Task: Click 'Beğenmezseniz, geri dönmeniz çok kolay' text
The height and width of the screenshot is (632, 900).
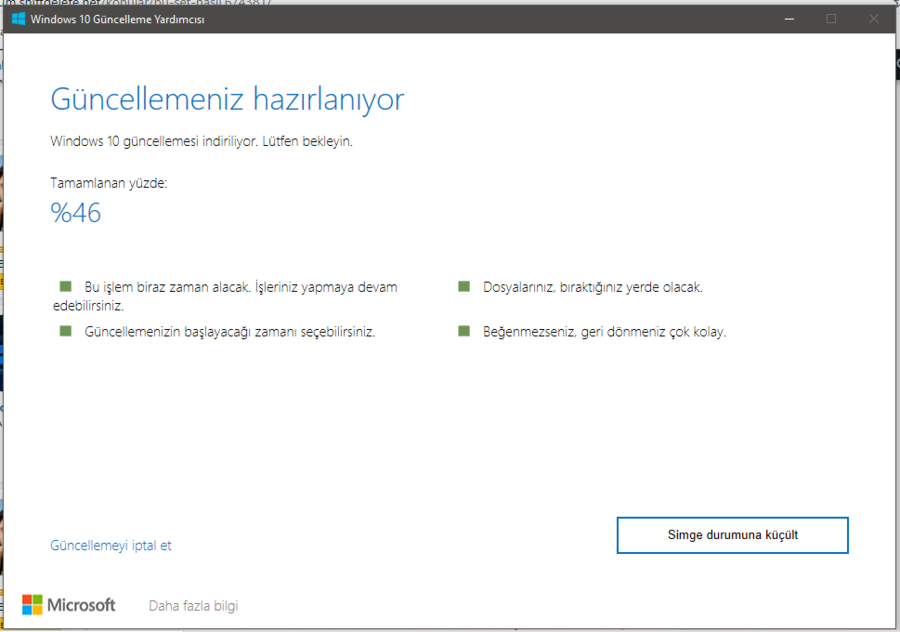Action: [x=604, y=332]
